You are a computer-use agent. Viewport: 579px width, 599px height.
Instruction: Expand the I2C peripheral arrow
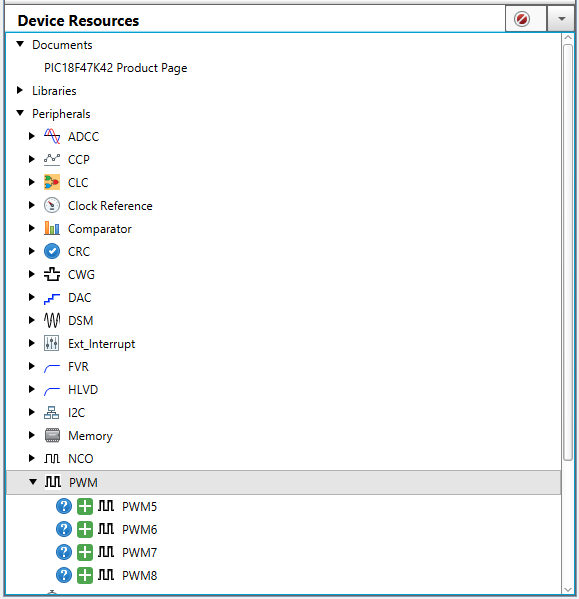[x=32, y=412]
